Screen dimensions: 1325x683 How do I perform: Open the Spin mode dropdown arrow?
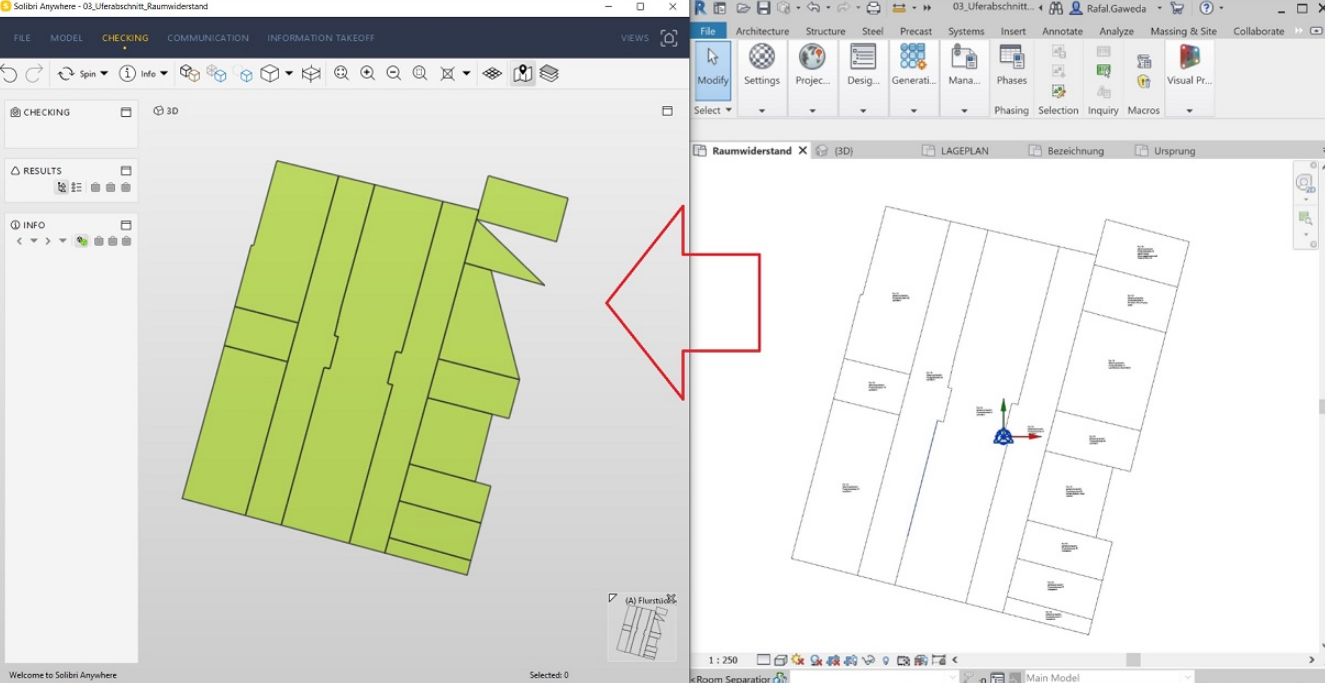click(x=104, y=73)
